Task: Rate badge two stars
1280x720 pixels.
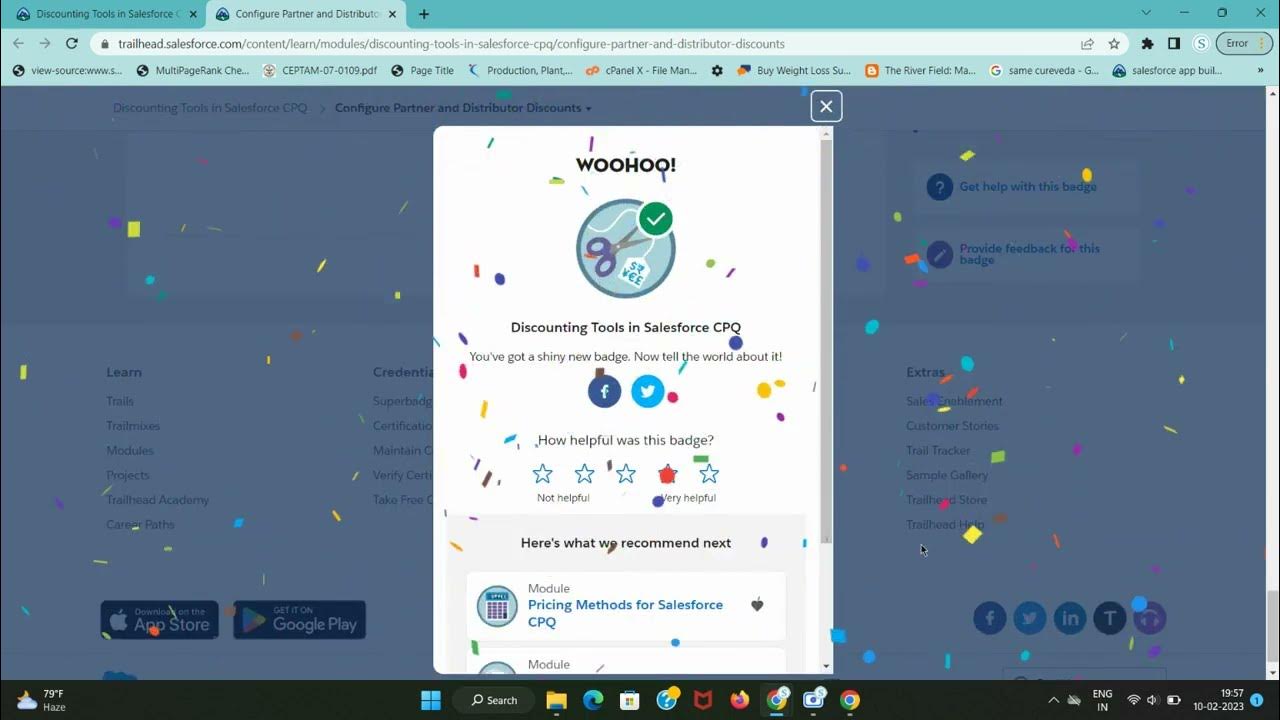Action: coord(584,474)
